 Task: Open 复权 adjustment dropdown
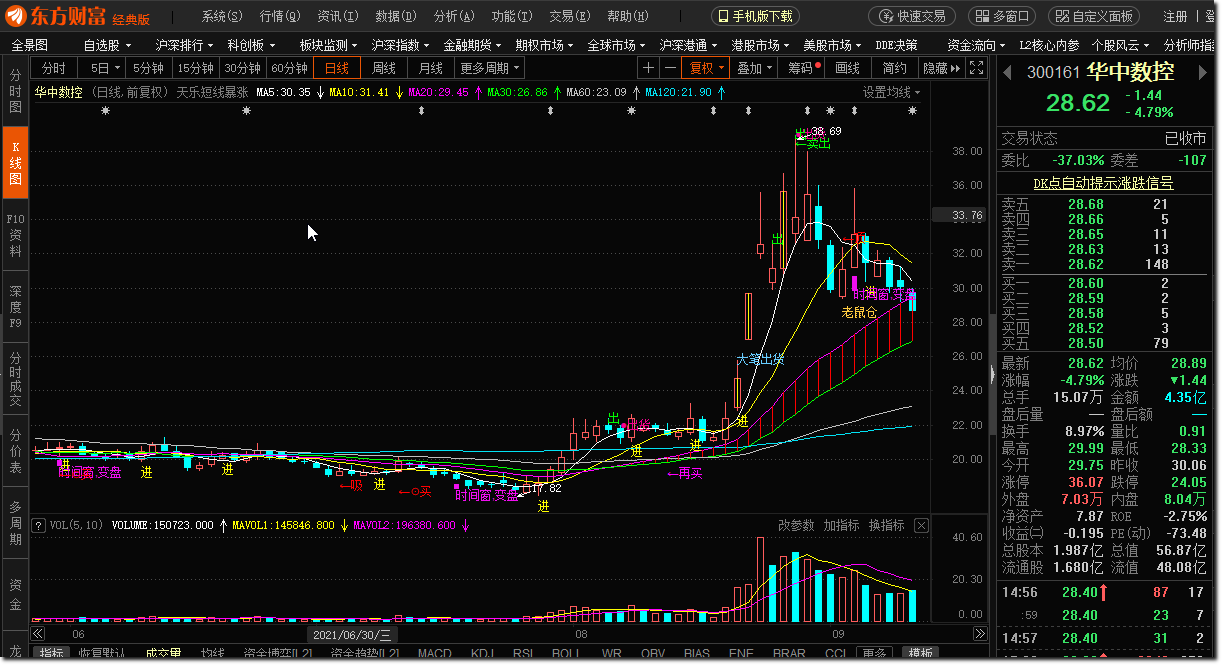[x=707, y=67]
